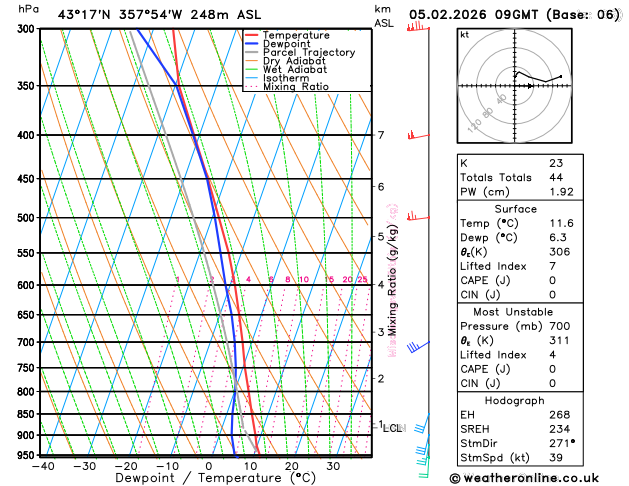The width and height of the screenshot is (629, 486).
Task: Select the 'Dewpoint' legend label
Action: coord(286,44)
